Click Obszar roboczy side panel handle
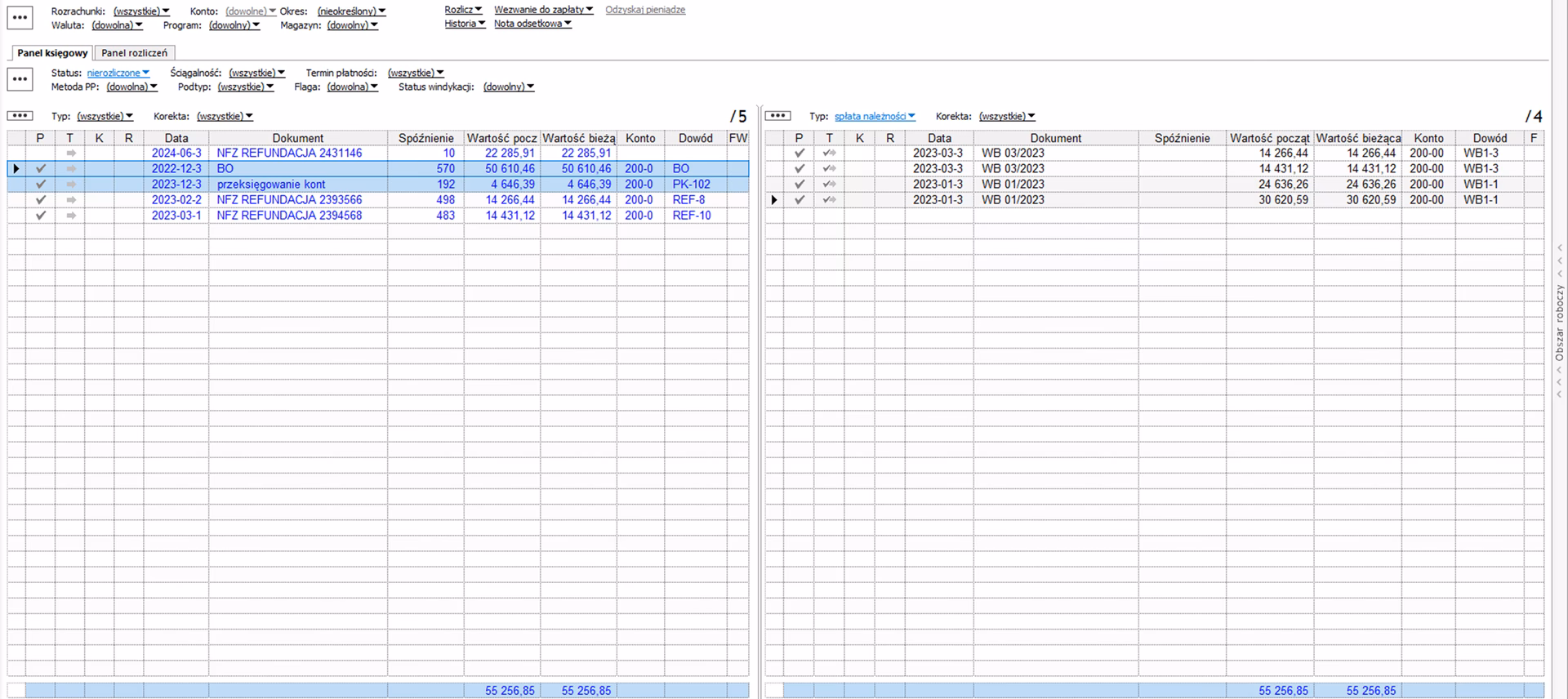 click(1559, 323)
